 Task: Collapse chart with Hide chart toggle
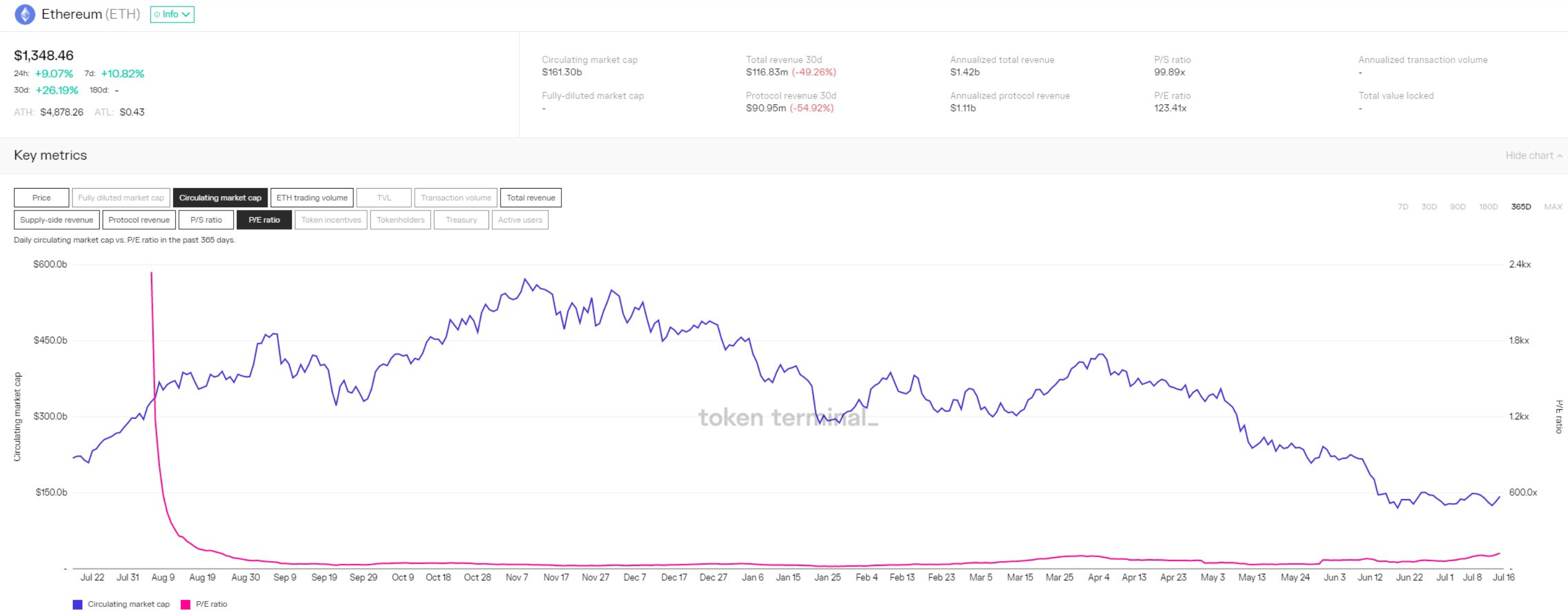1535,155
